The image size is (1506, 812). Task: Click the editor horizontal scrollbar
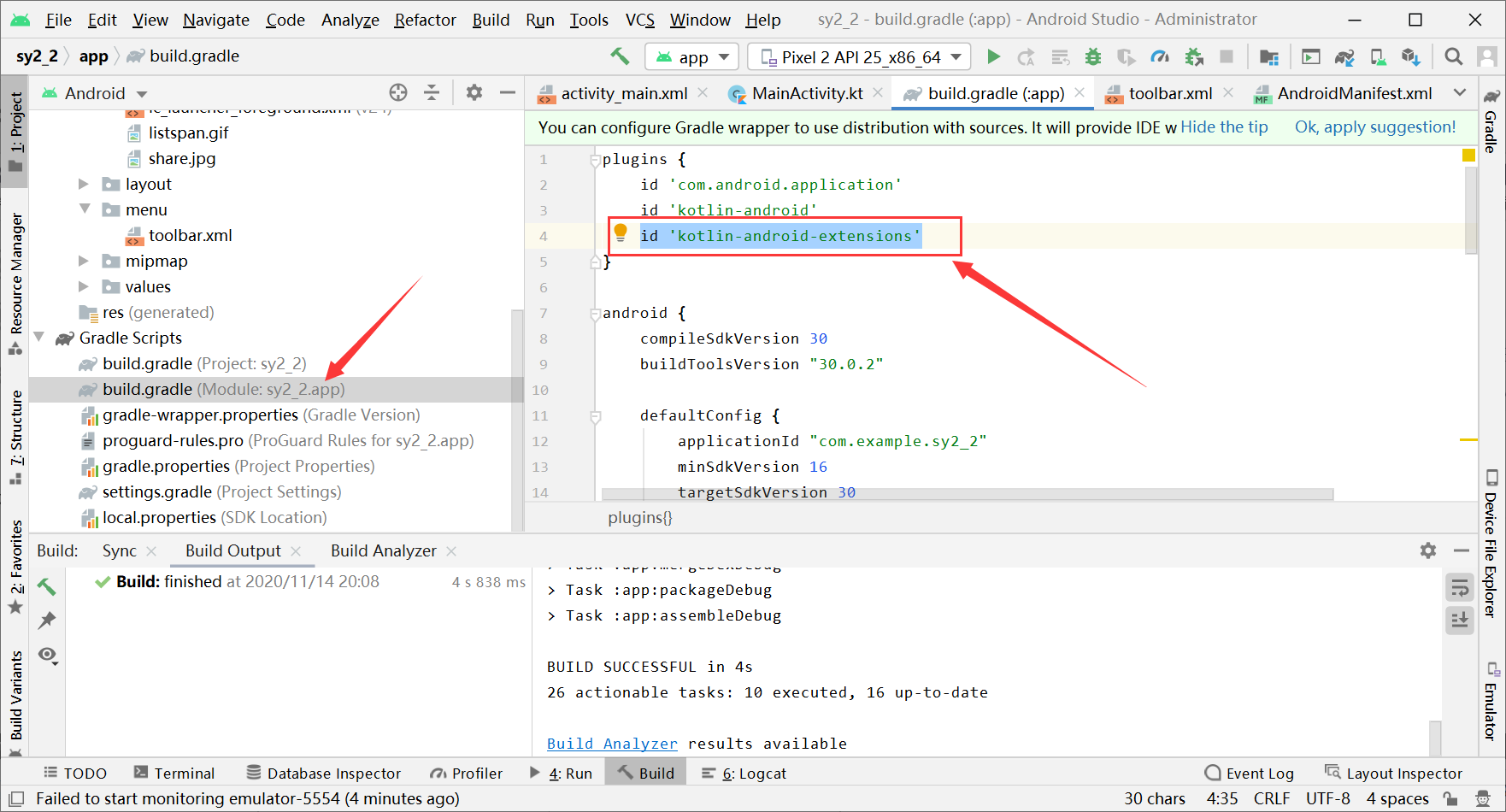(968, 494)
